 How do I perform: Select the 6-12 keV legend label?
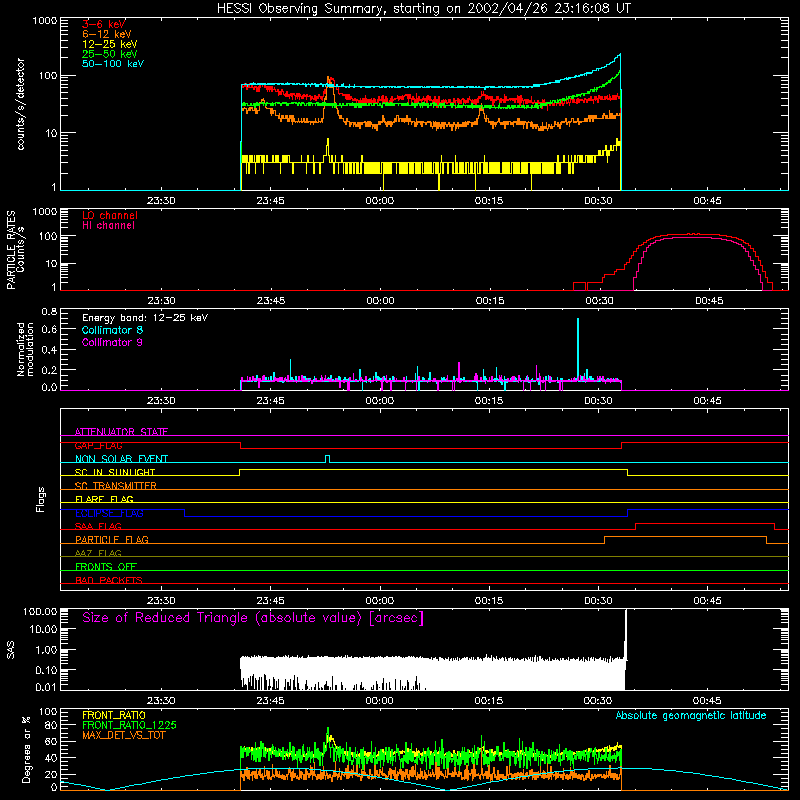tap(107, 34)
